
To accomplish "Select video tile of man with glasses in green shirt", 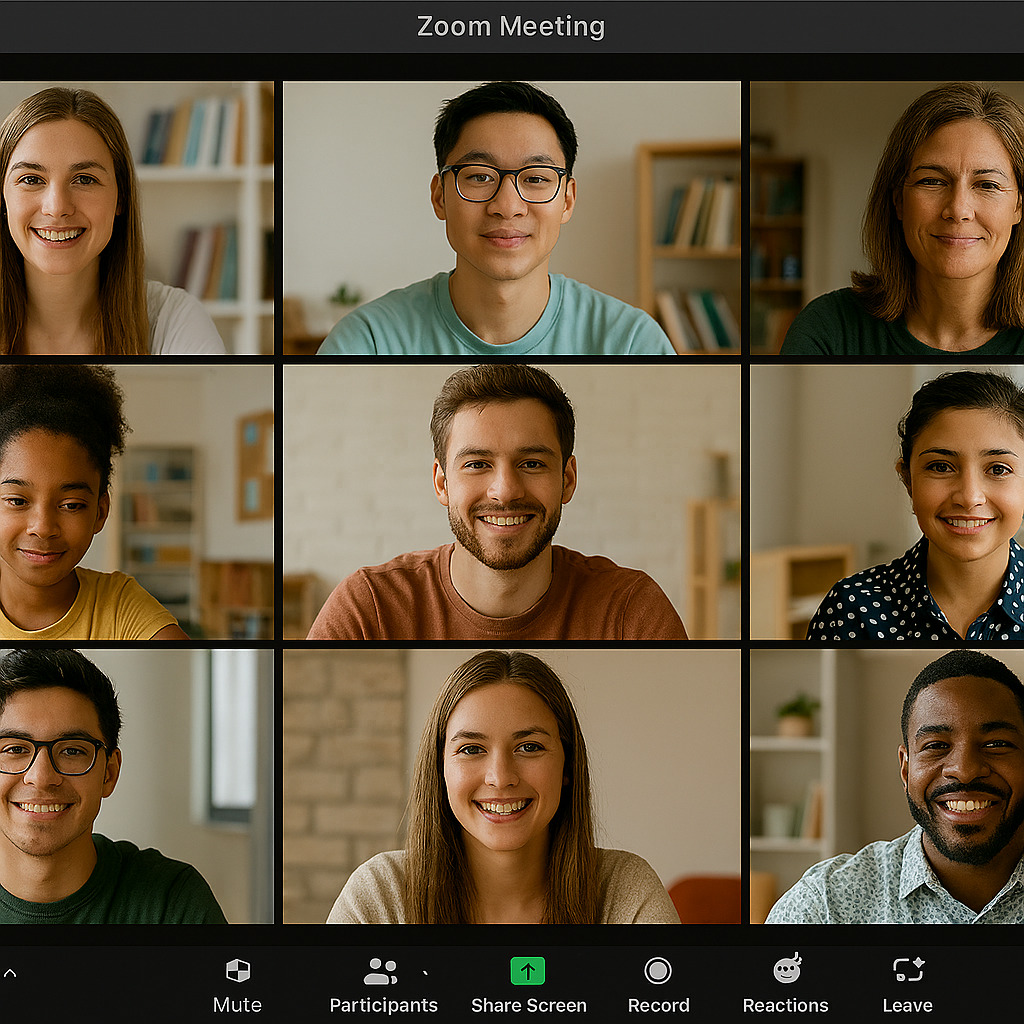I will (136, 786).
